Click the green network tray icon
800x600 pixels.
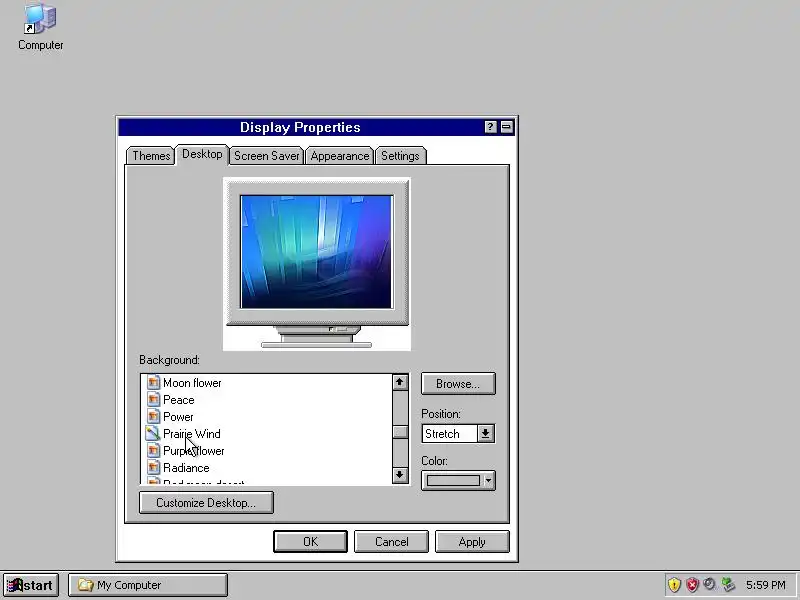[728, 585]
